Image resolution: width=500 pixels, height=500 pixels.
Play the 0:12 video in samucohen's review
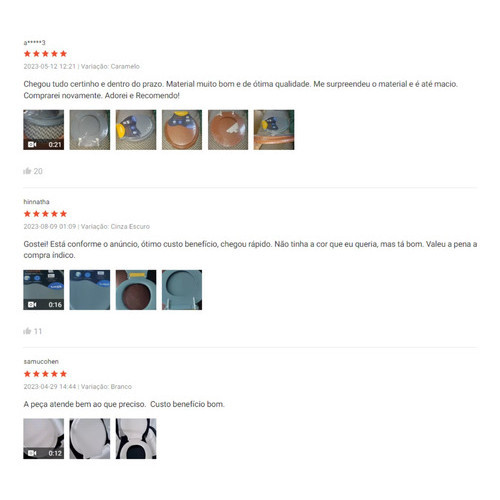click(x=44, y=439)
